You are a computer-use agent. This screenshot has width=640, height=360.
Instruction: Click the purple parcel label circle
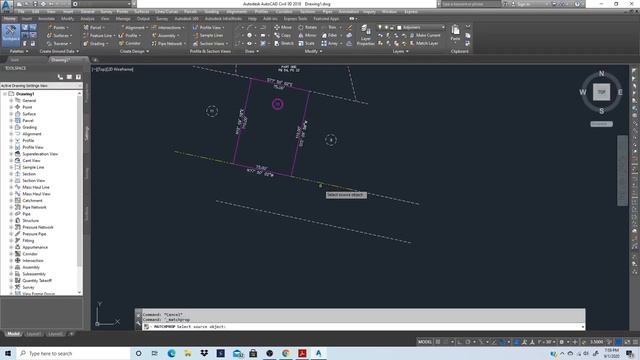pos(278,104)
